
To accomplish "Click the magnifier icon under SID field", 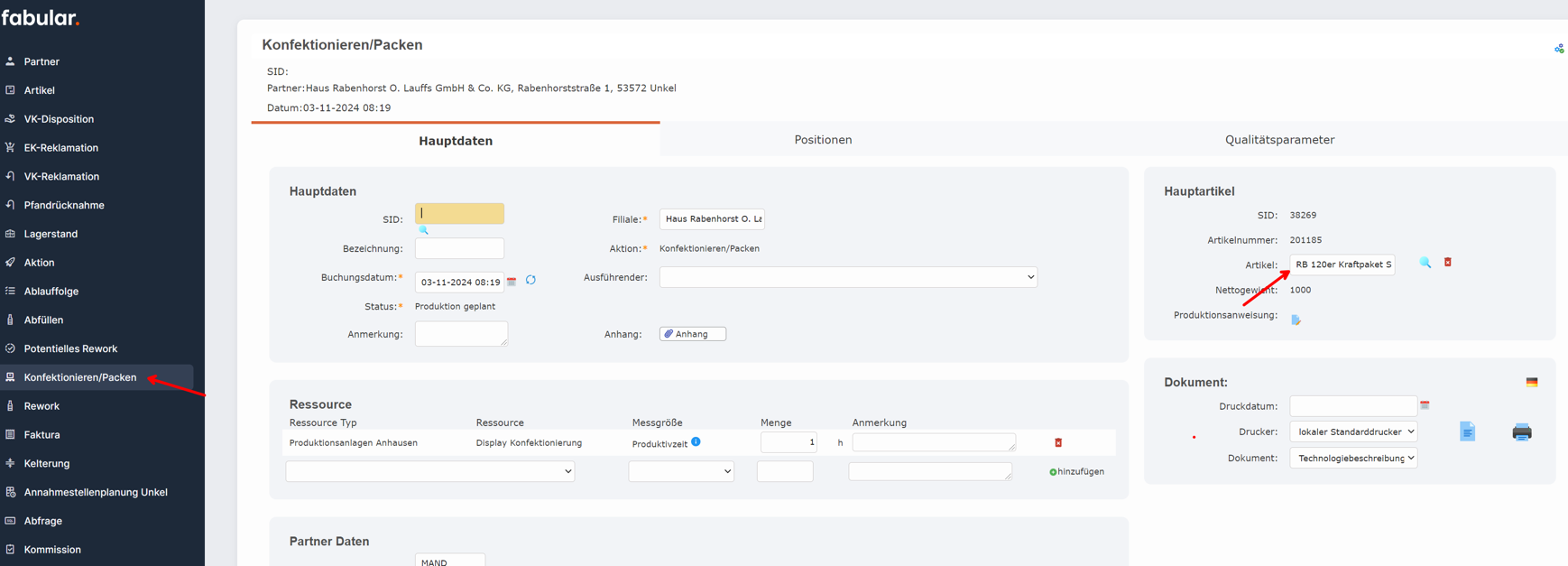I will click(x=423, y=231).
